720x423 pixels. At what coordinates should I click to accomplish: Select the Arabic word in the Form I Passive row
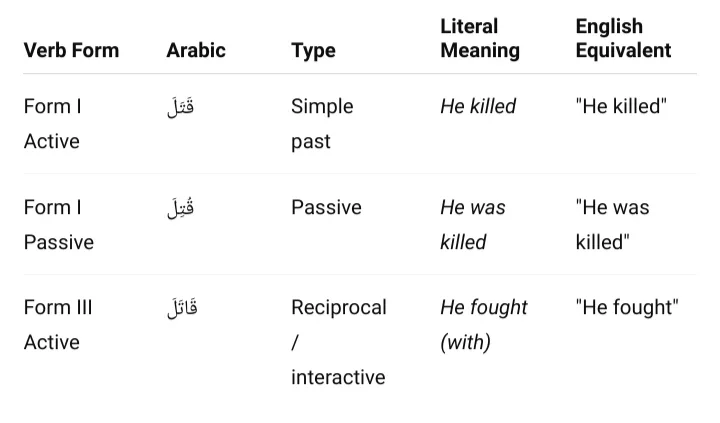click(x=181, y=208)
